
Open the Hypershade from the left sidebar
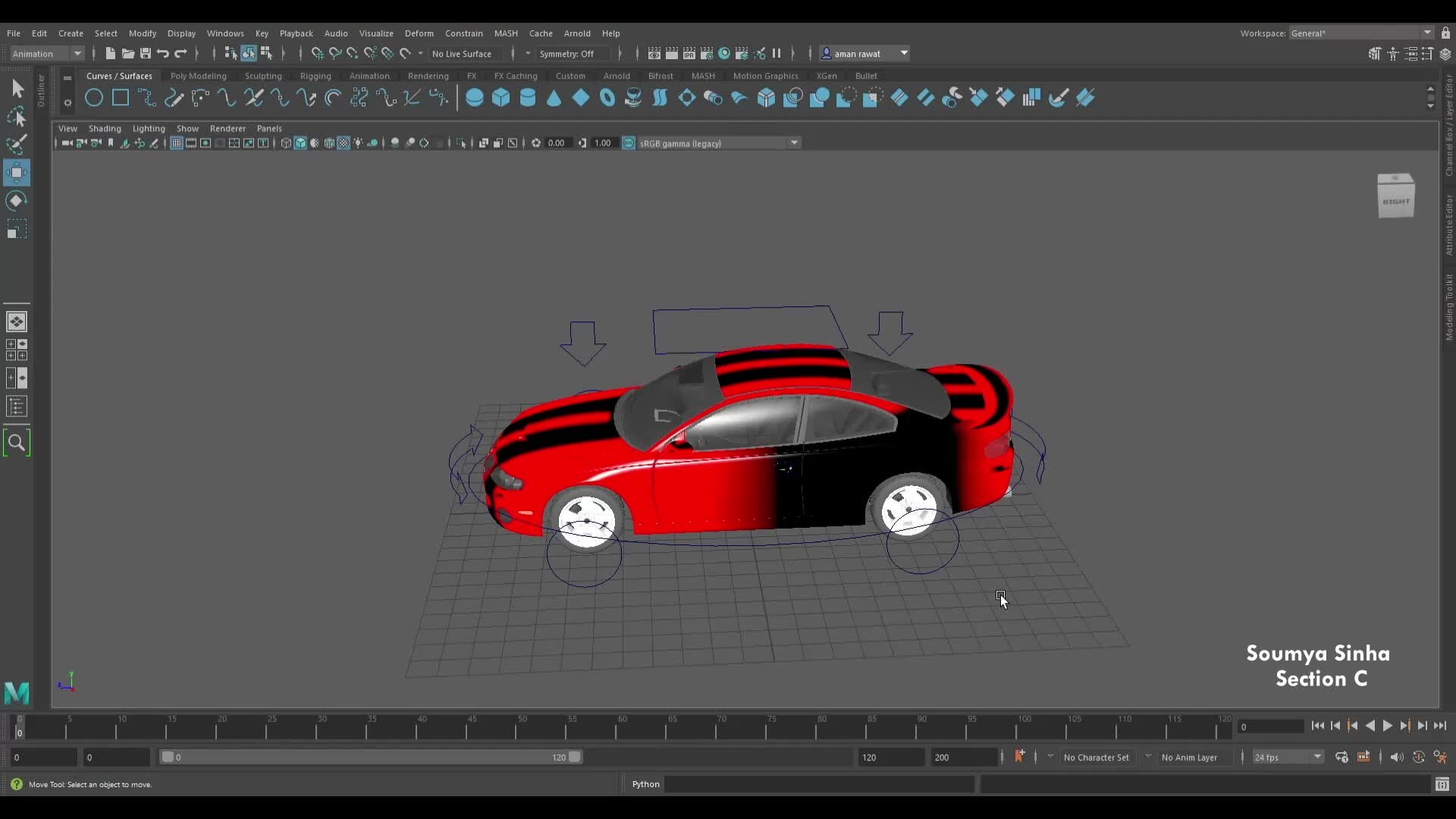(x=17, y=442)
